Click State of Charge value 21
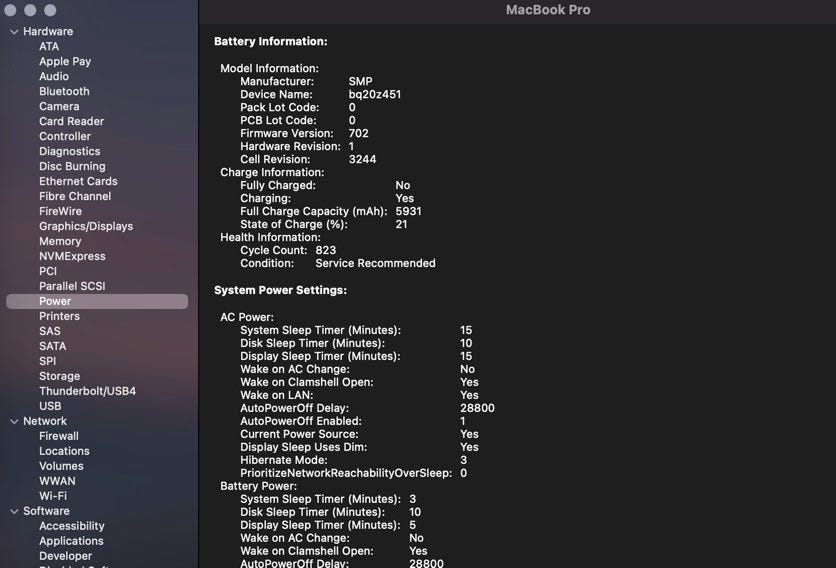 (x=401, y=224)
